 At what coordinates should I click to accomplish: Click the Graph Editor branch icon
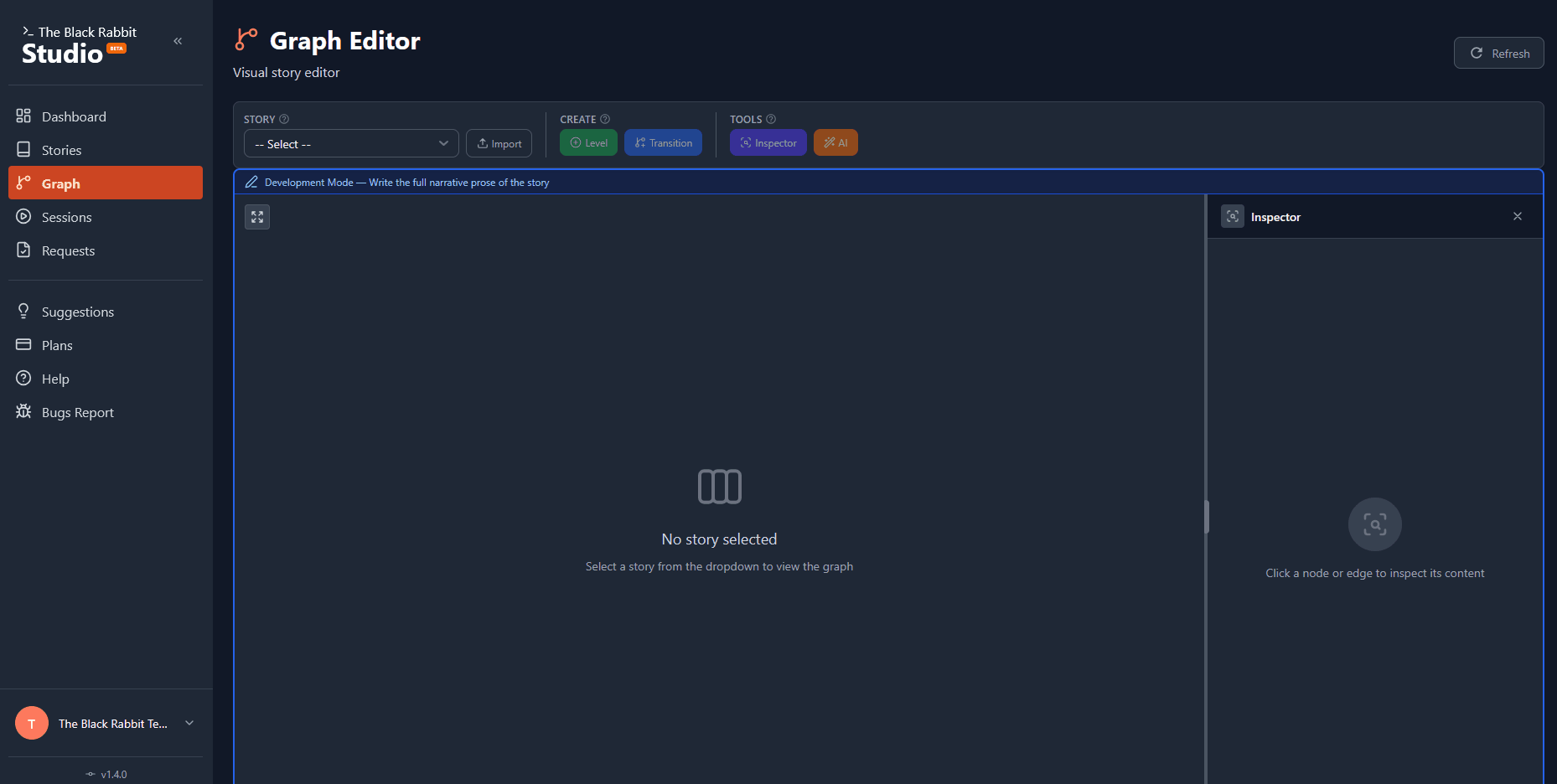tap(246, 39)
